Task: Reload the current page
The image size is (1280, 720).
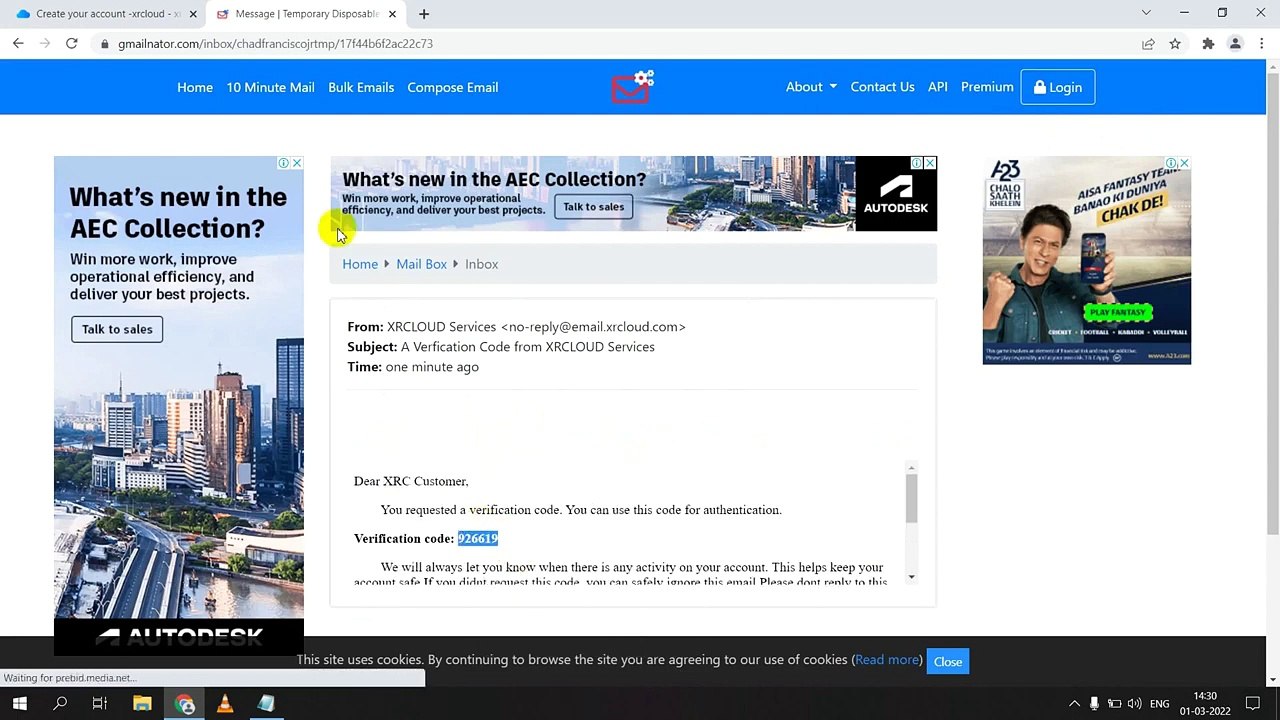Action: 72,43
